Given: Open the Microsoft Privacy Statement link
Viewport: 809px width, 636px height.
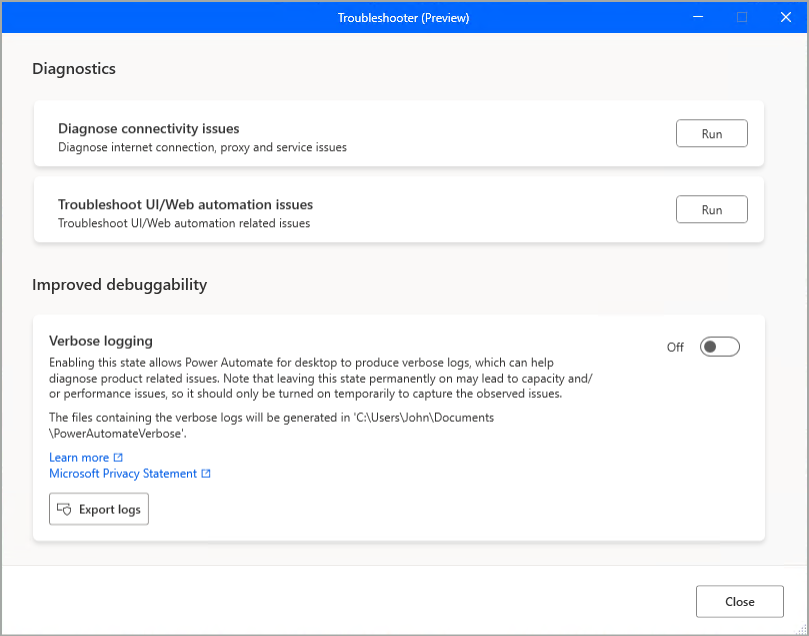Looking at the screenshot, I should click(x=122, y=473).
